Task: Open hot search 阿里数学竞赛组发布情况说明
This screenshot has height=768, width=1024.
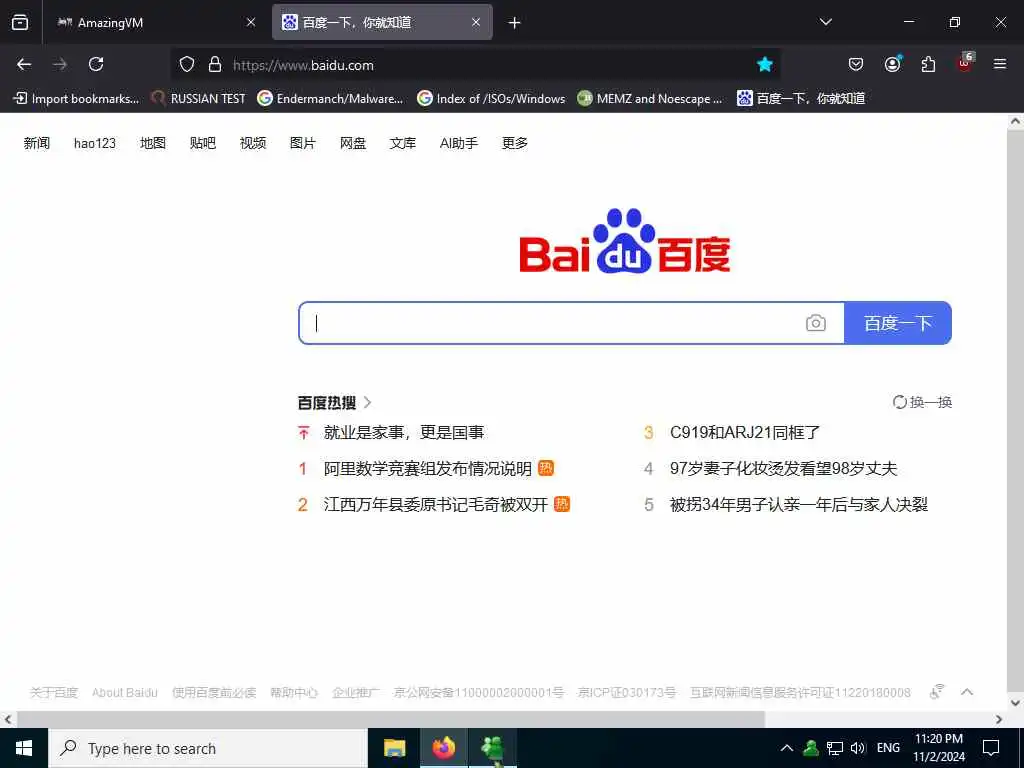Action: [x=428, y=468]
